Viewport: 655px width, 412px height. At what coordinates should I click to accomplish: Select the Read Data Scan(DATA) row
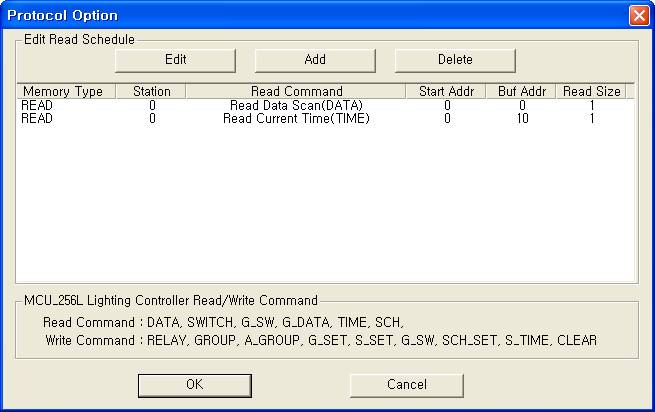[296, 105]
